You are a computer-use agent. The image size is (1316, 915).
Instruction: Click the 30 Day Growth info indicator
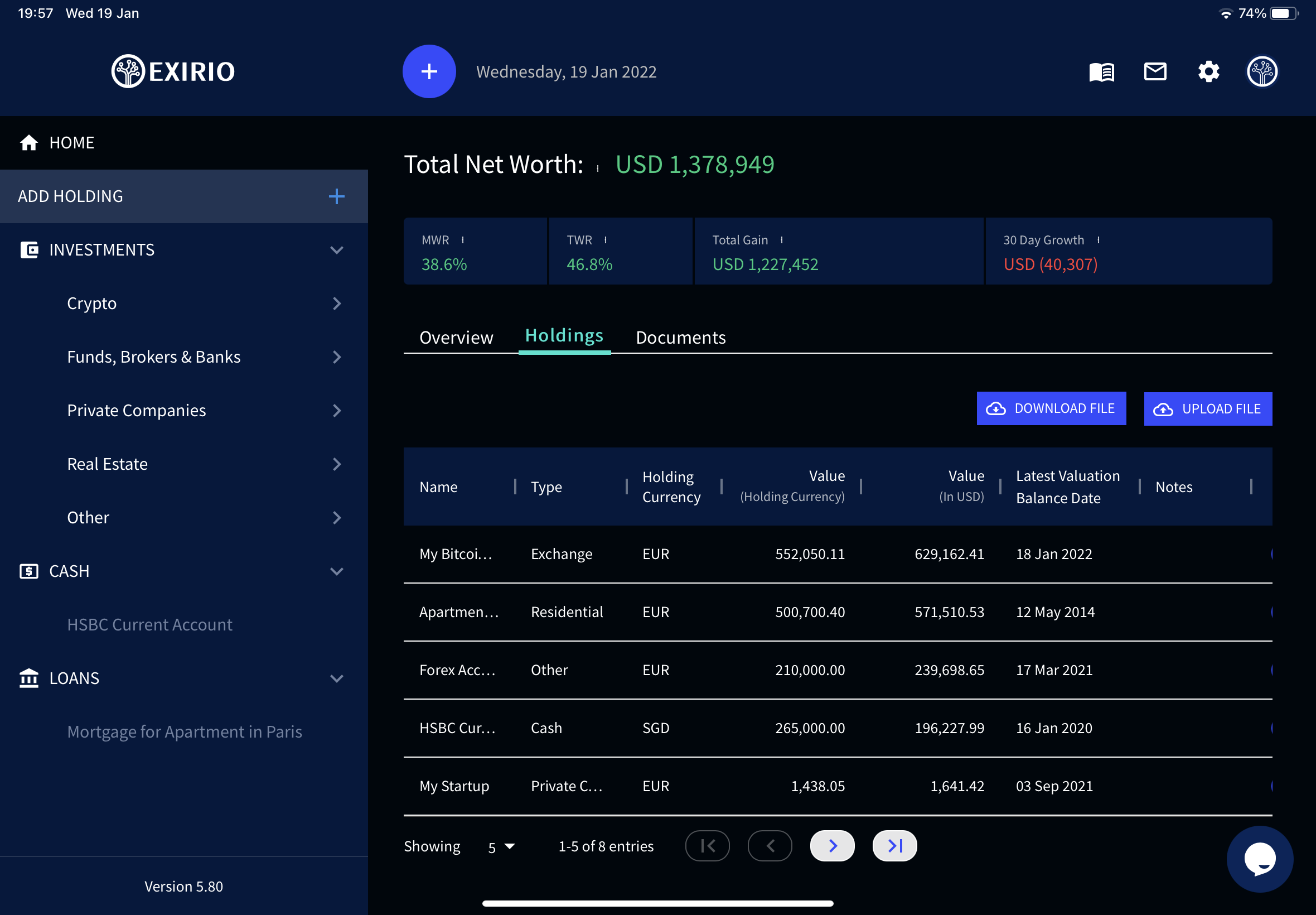[1099, 240]
